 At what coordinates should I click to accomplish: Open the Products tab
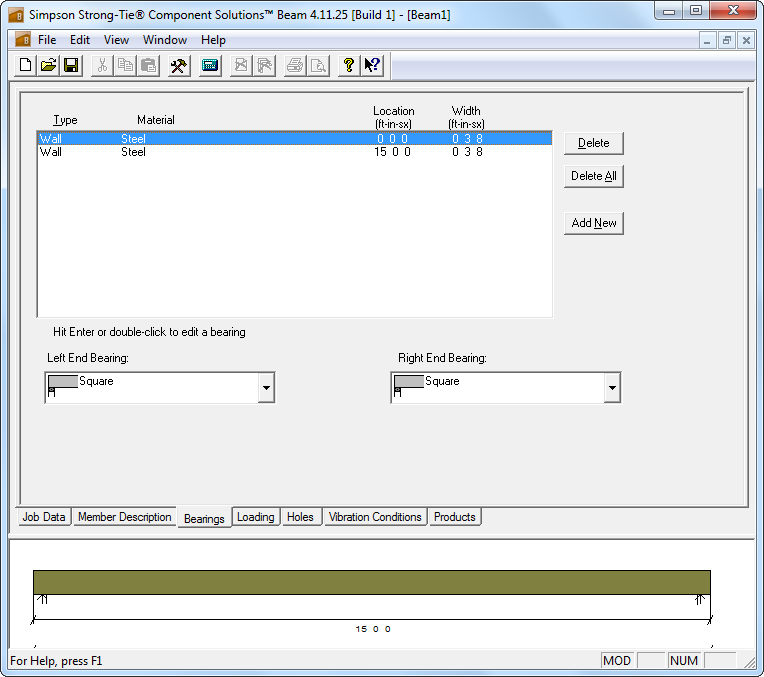point(455,517)
